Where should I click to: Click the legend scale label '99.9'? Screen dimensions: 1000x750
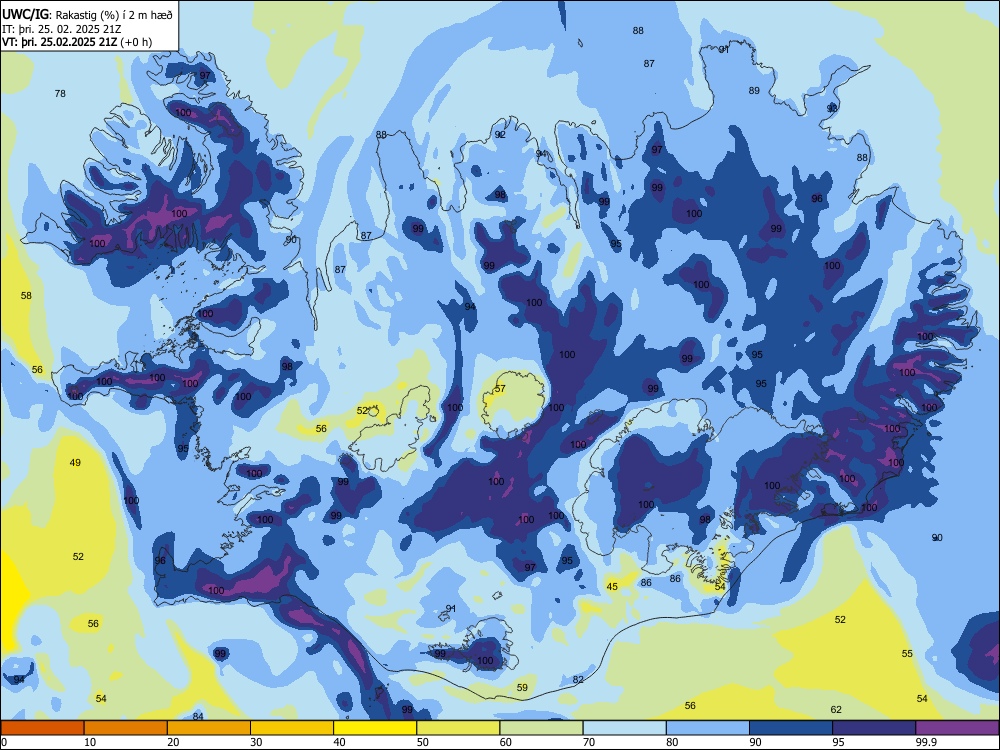click(x=926, y=742)
